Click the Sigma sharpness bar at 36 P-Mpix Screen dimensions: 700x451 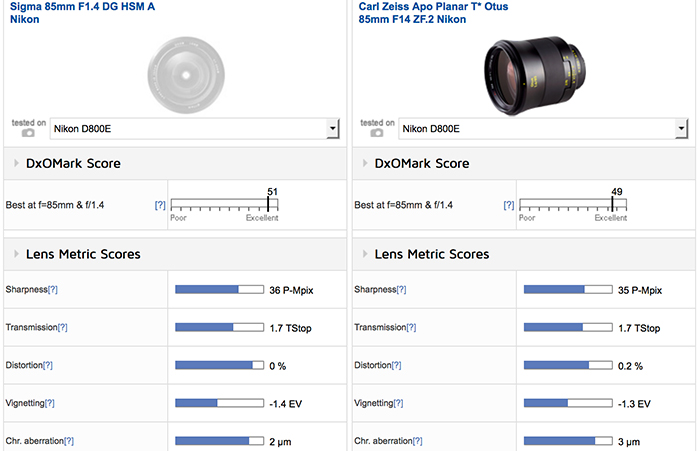(220, 289)
